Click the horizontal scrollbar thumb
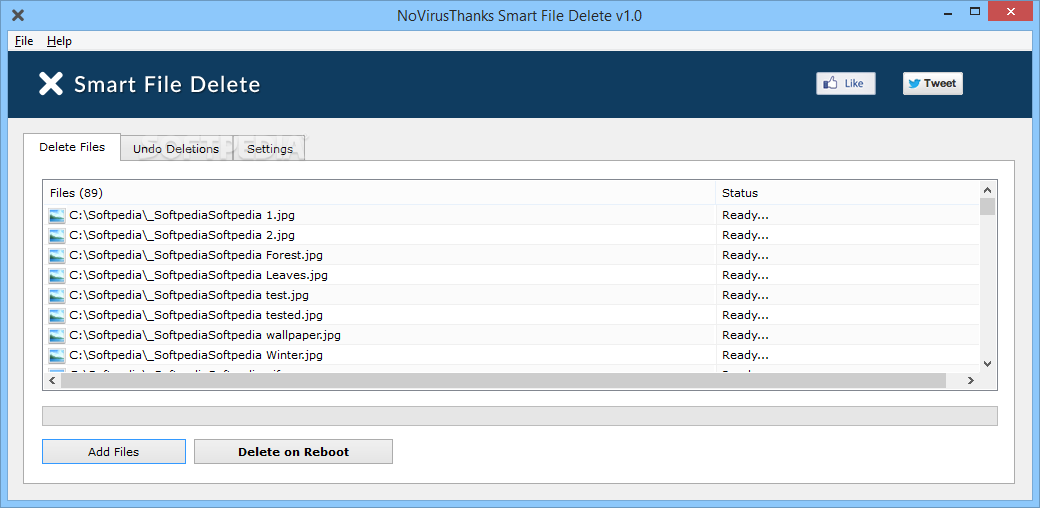 click(503, 381)
